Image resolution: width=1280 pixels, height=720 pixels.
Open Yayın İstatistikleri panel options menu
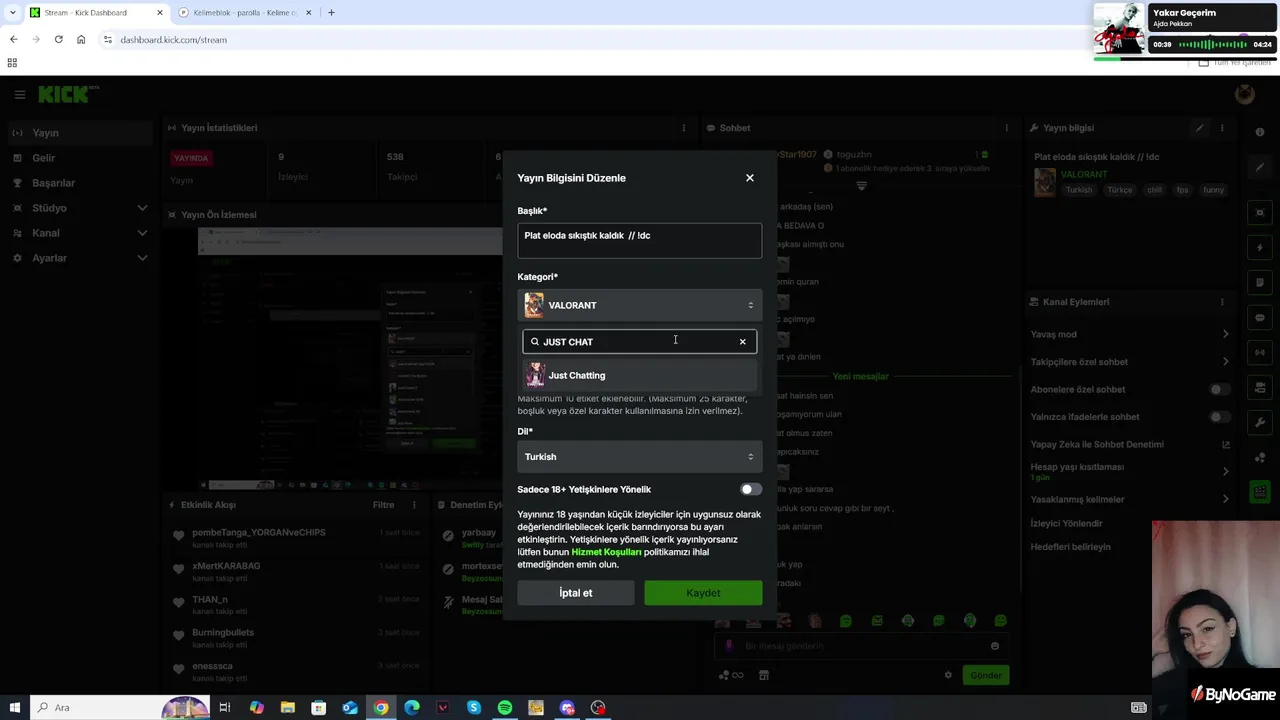pos(684,128)
